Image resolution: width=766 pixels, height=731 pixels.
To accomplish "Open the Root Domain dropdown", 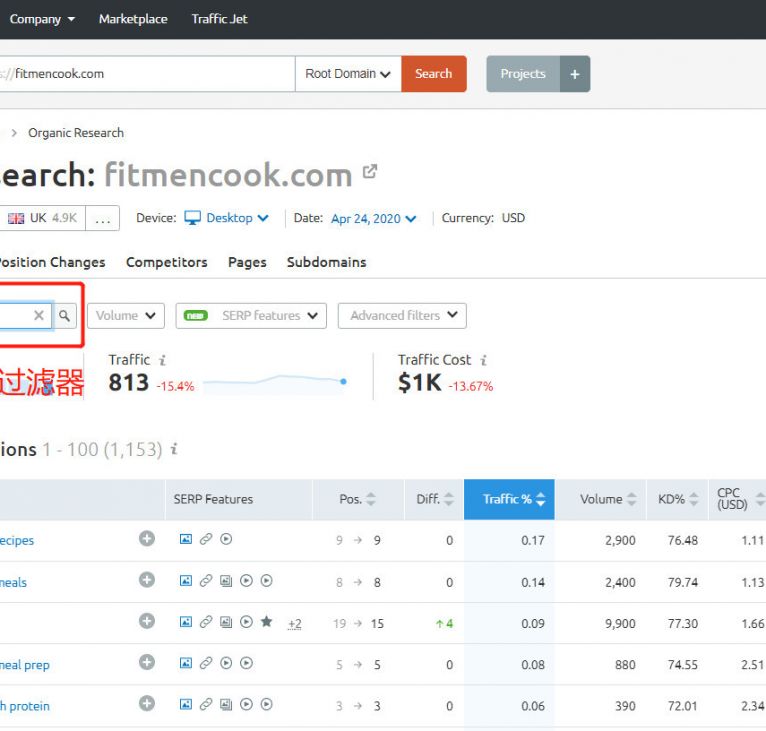I will click(x=348, y=74).
